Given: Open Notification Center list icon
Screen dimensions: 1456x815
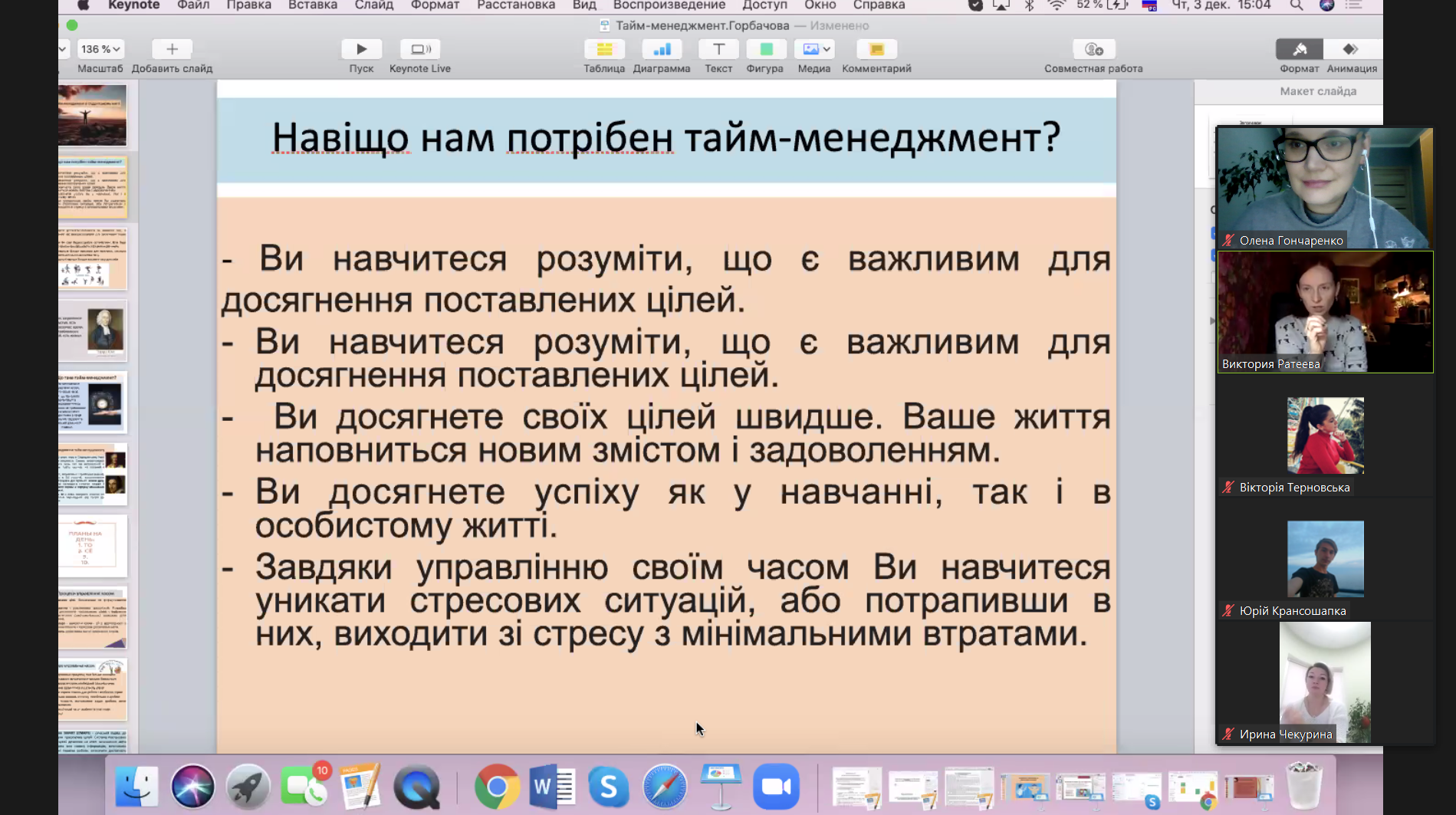Looking at the screenshot, I should pyautogui.click(x=1354, y=5).
